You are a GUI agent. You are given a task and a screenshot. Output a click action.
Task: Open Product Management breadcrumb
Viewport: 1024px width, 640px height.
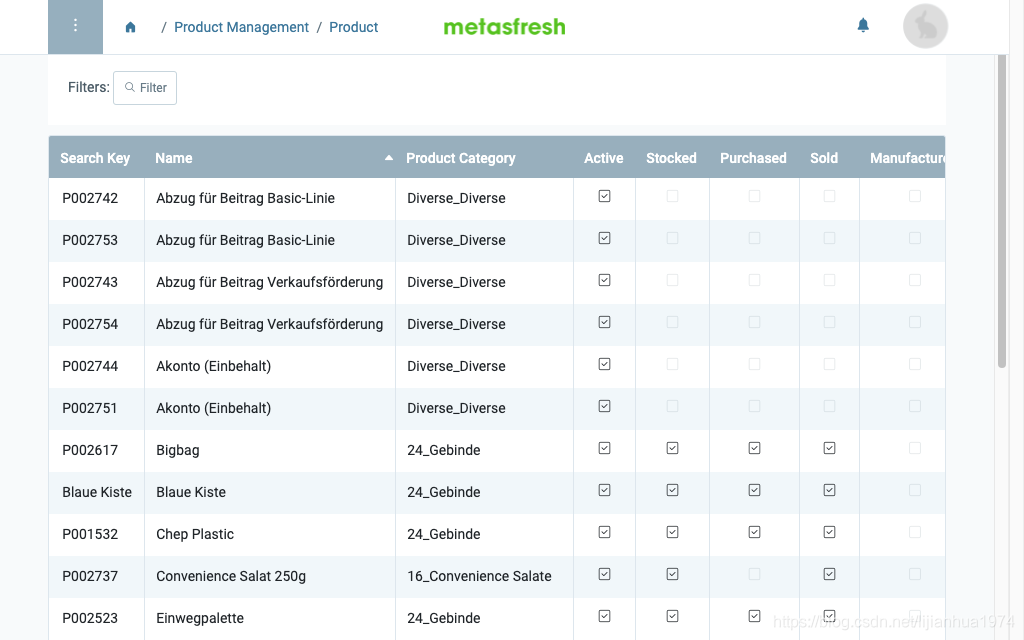[241, 27]
